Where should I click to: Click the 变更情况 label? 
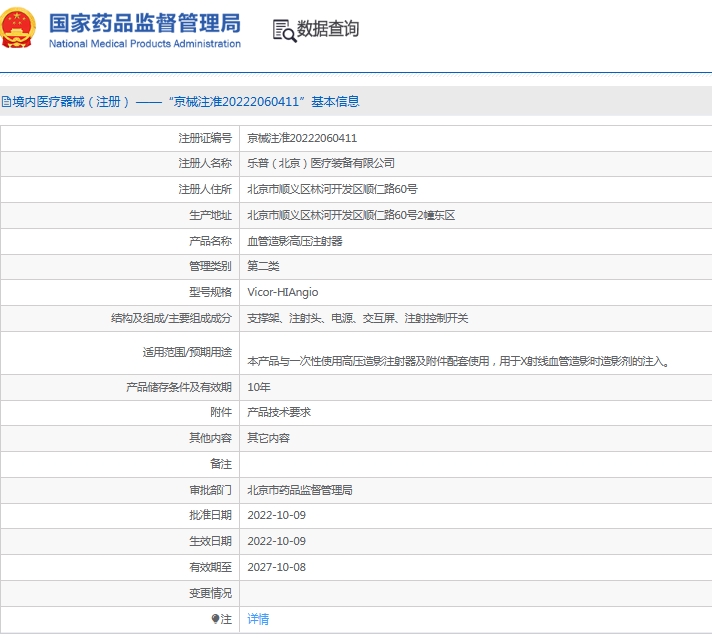[211, 593]
